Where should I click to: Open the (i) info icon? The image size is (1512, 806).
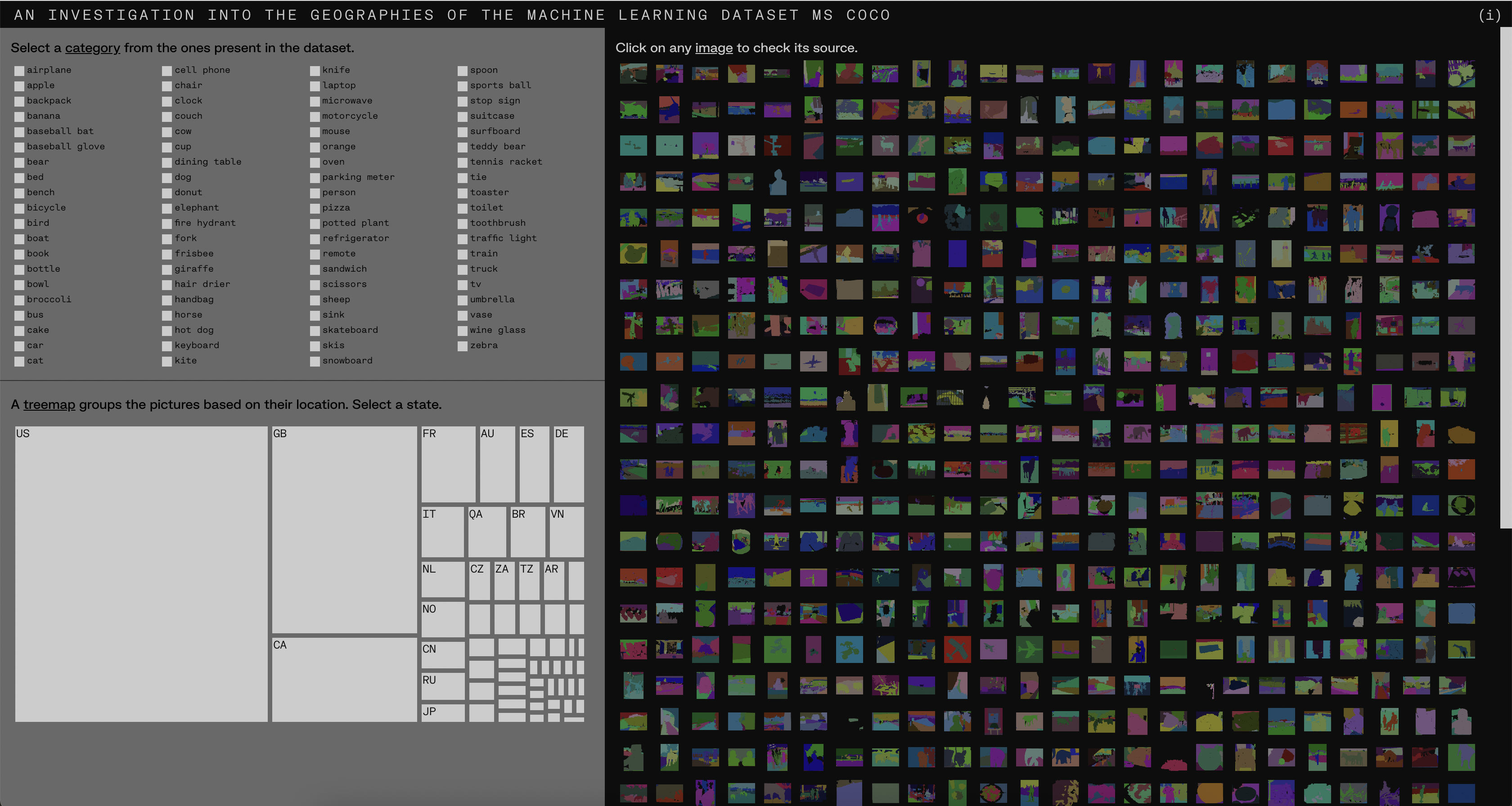pos(1489,15)
